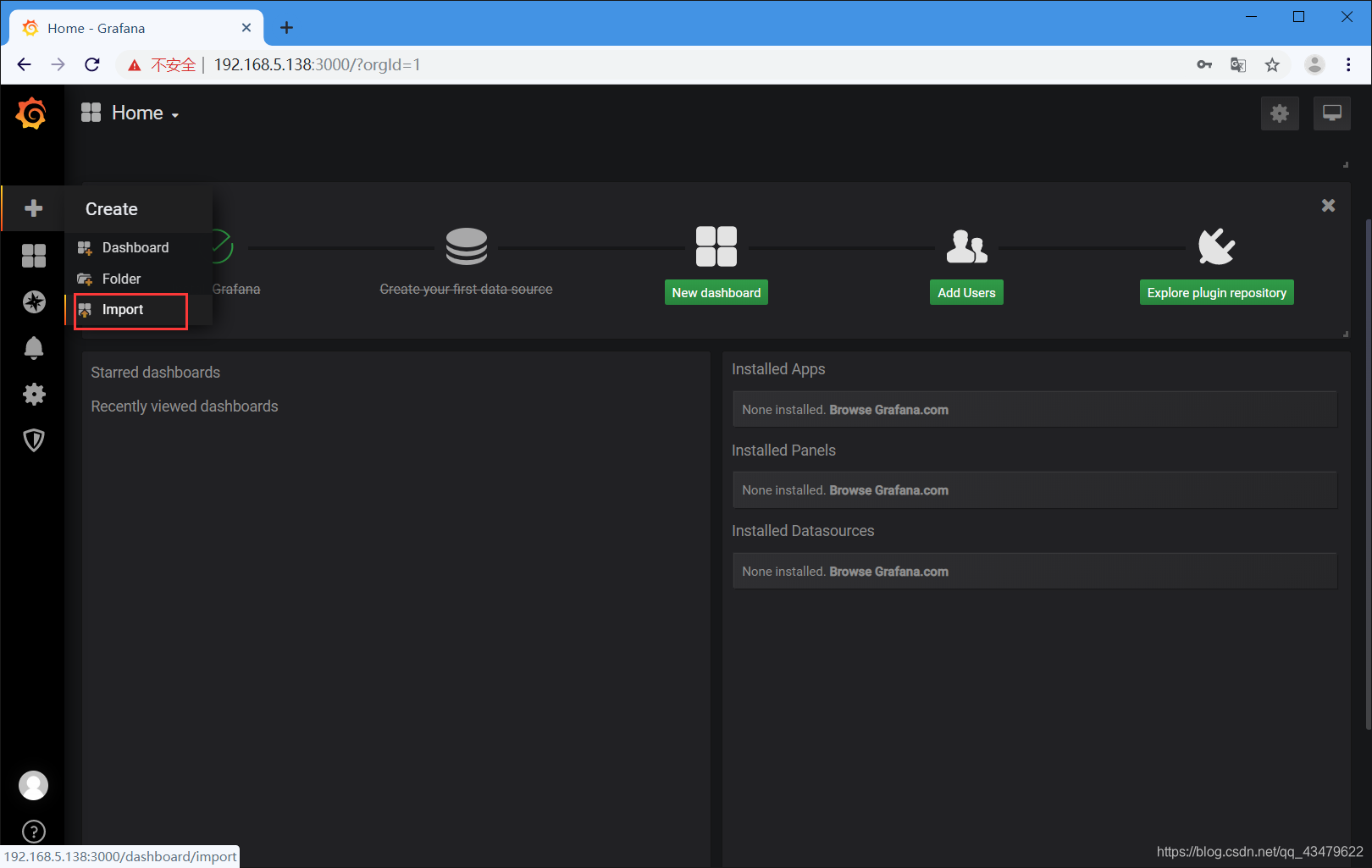Click the Installed Apps heading
1372x868 pixels.
point(778,369)
